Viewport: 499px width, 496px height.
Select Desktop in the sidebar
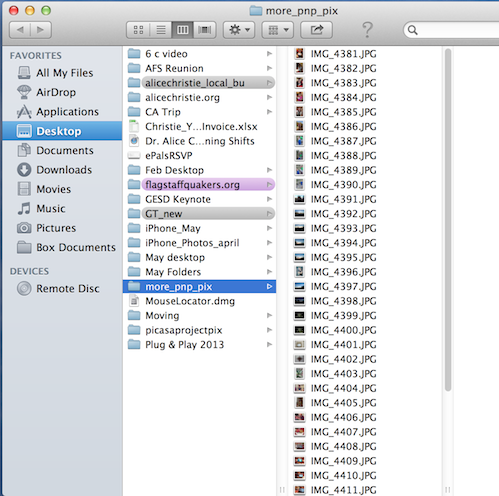pos(62,131)
